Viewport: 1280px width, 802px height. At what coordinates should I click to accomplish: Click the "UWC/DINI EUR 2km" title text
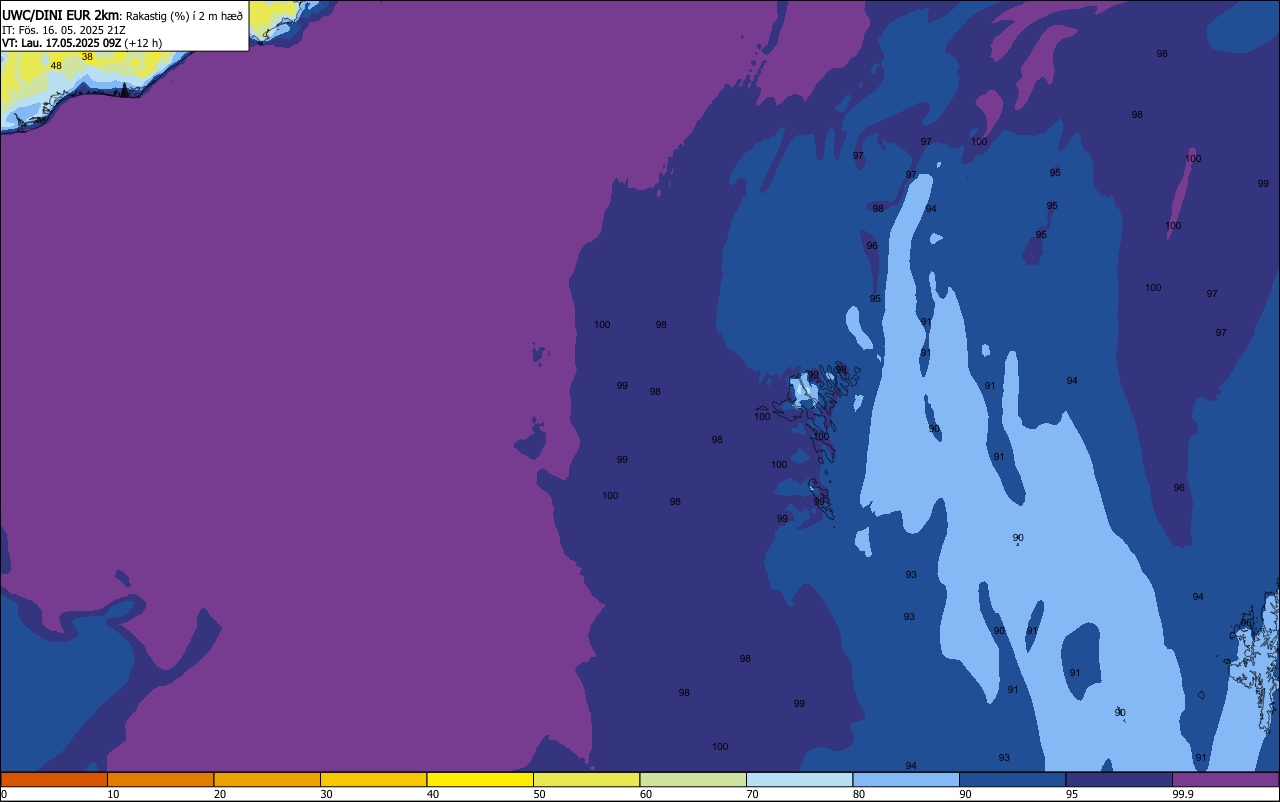(x=61, y=15)
